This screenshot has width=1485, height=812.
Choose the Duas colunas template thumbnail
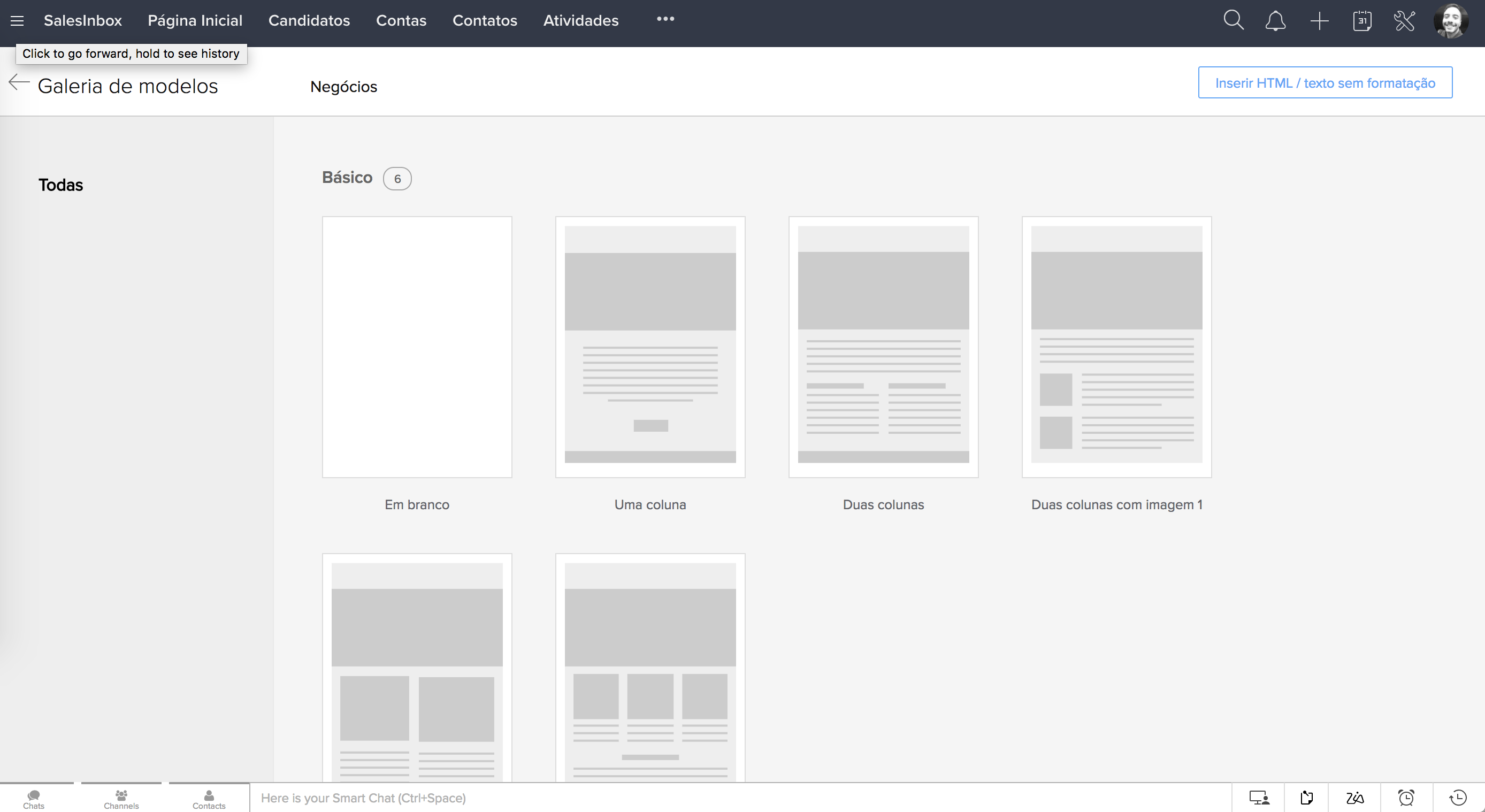pos(883,347)
